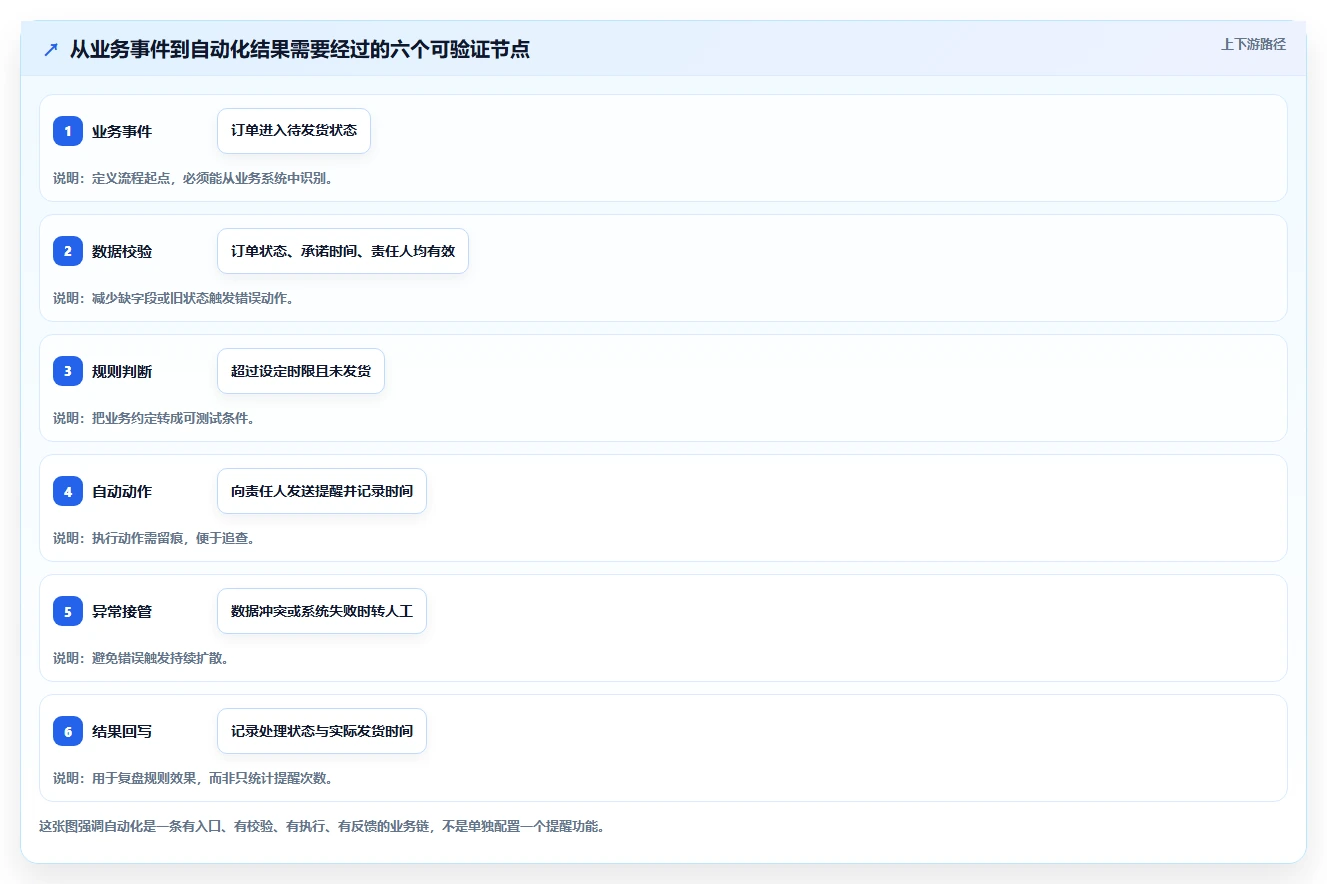Click the title 从业务事件到自动化结果 heading

(300, 49)
